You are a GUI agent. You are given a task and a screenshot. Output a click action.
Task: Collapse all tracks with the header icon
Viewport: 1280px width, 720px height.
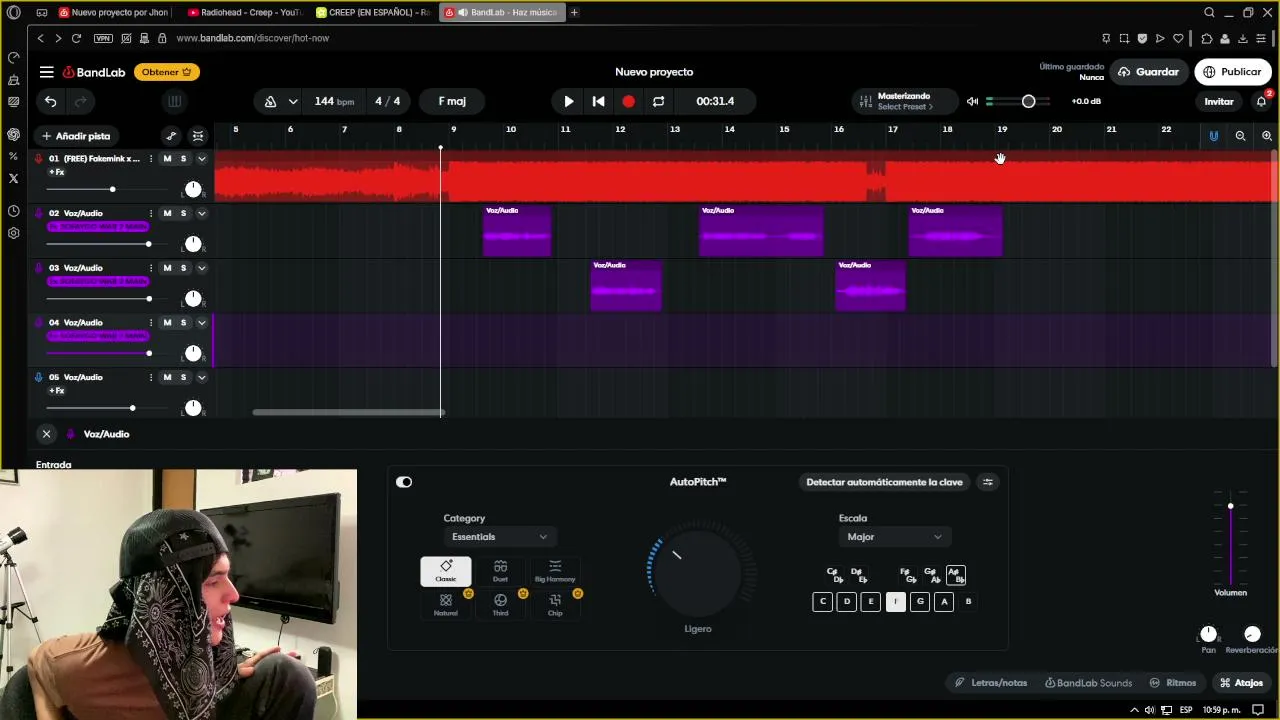click(x=198, y=136)
